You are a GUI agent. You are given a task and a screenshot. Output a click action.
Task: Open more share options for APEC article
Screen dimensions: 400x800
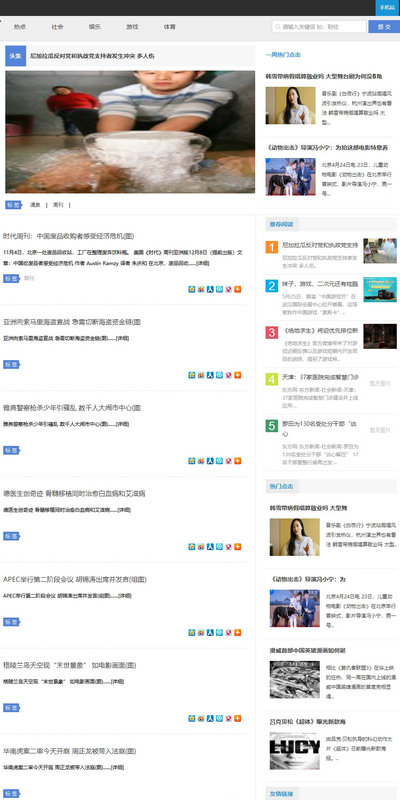(x=238, y=632)
